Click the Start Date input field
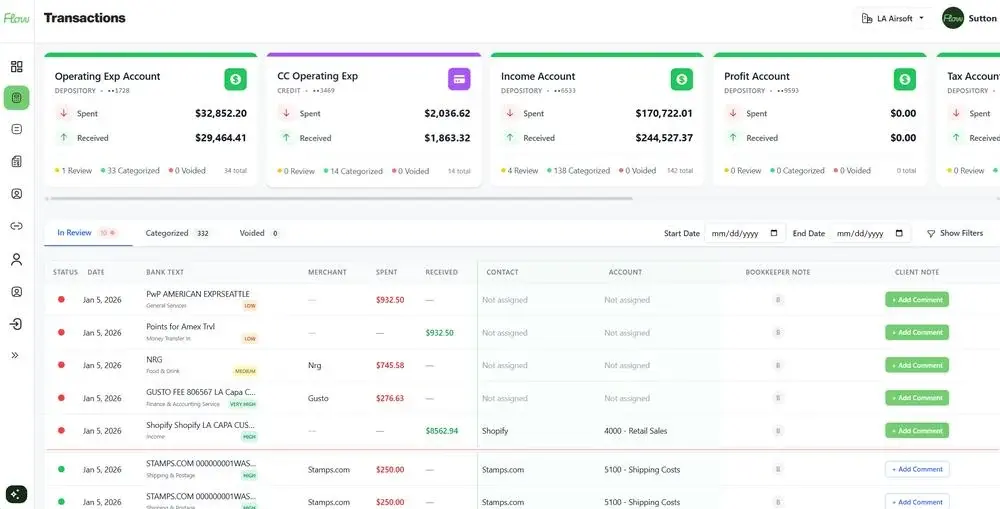 coord(744,233)
